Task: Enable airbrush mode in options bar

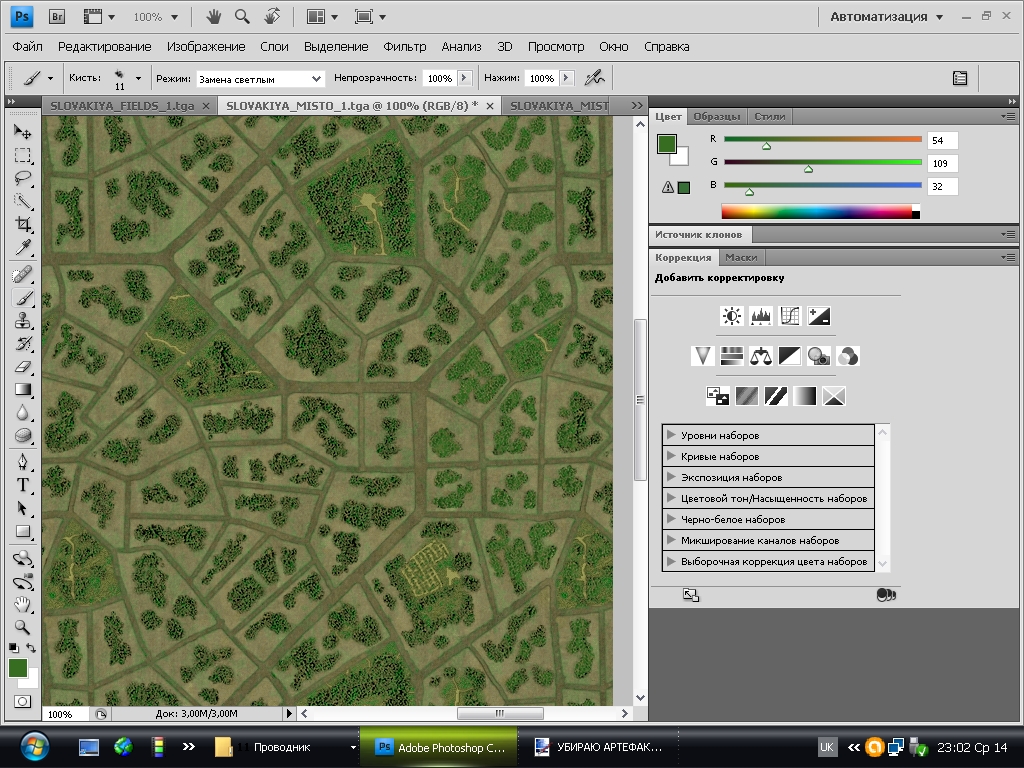Action: tap(594, 78)
